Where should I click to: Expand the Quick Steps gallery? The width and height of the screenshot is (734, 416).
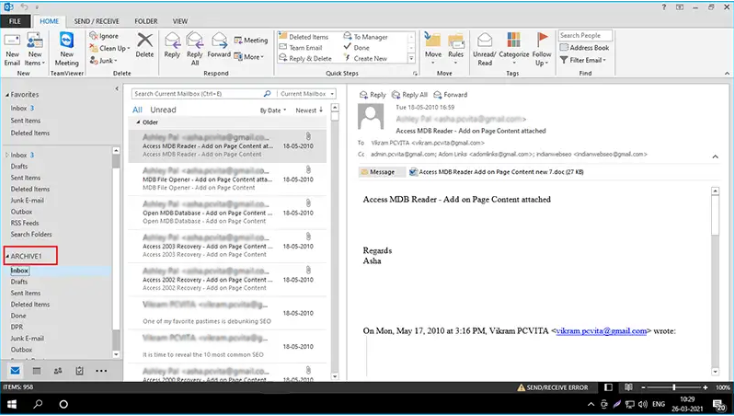pos(411,58)
